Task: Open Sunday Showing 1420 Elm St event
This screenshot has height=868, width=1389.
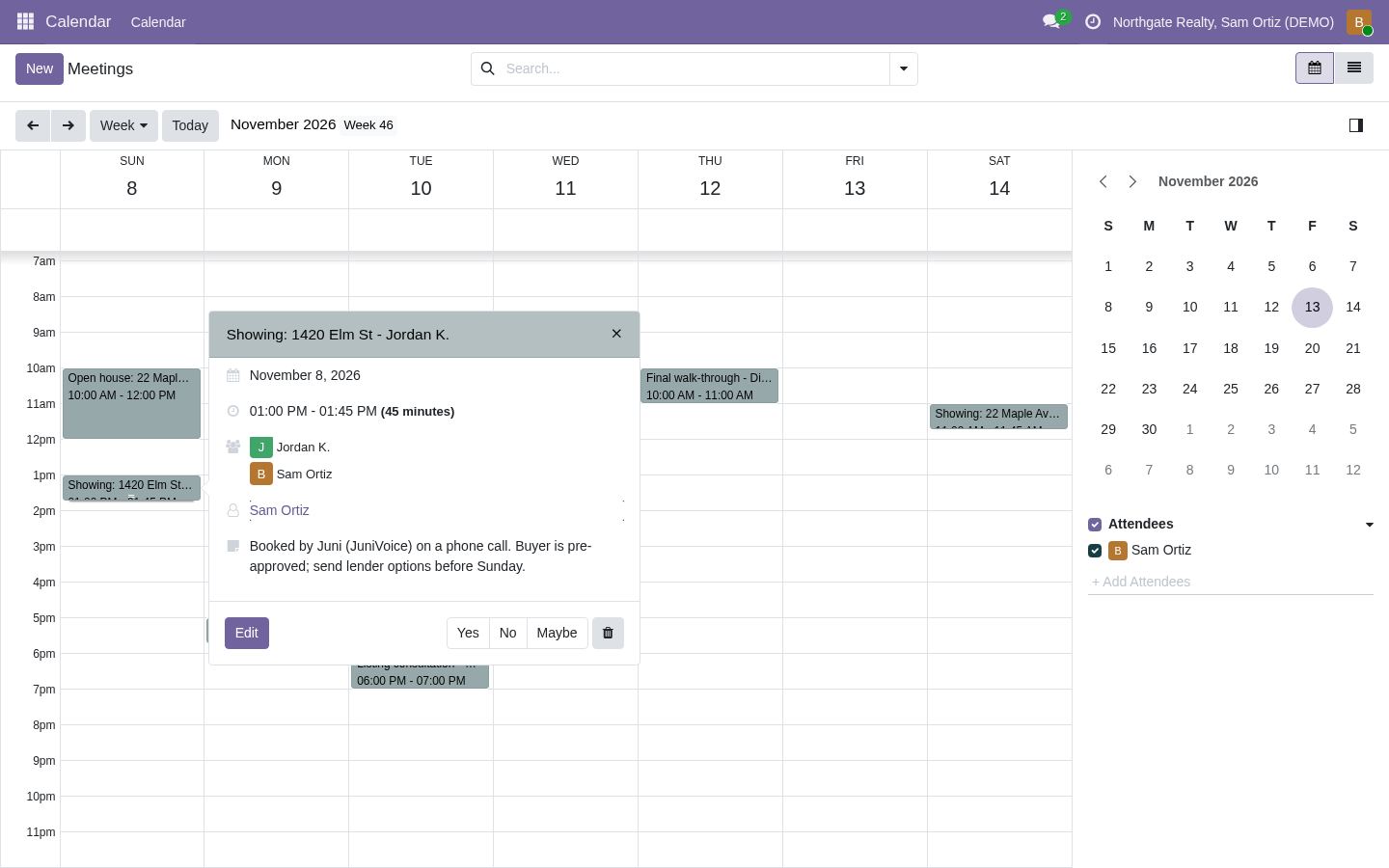Action: (131, 488)
